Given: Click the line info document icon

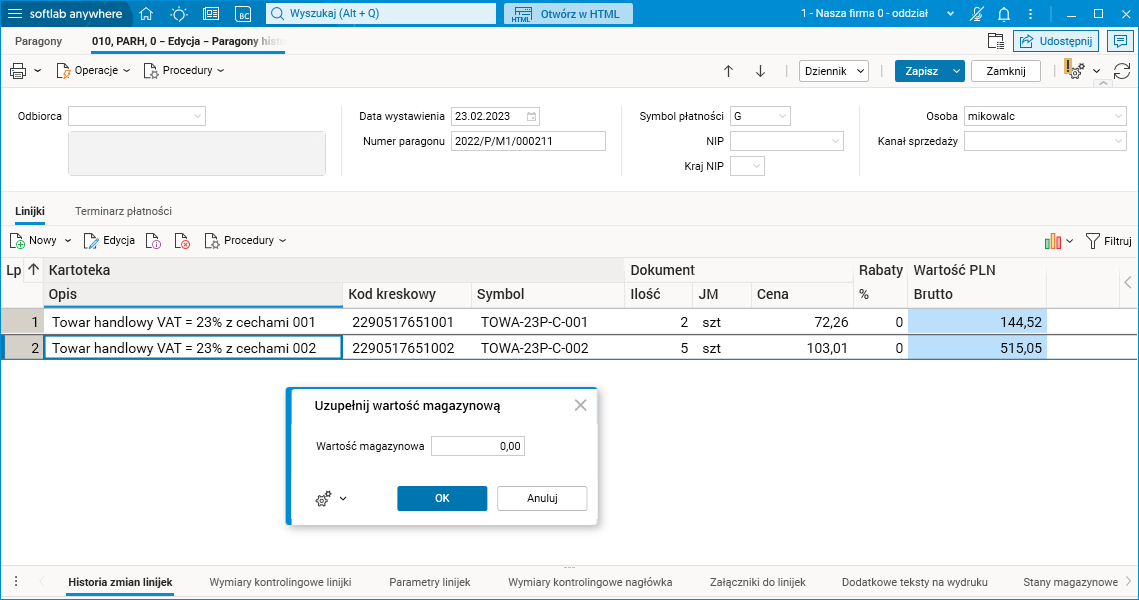Looking at the screenshot, I should coord(153,240).
